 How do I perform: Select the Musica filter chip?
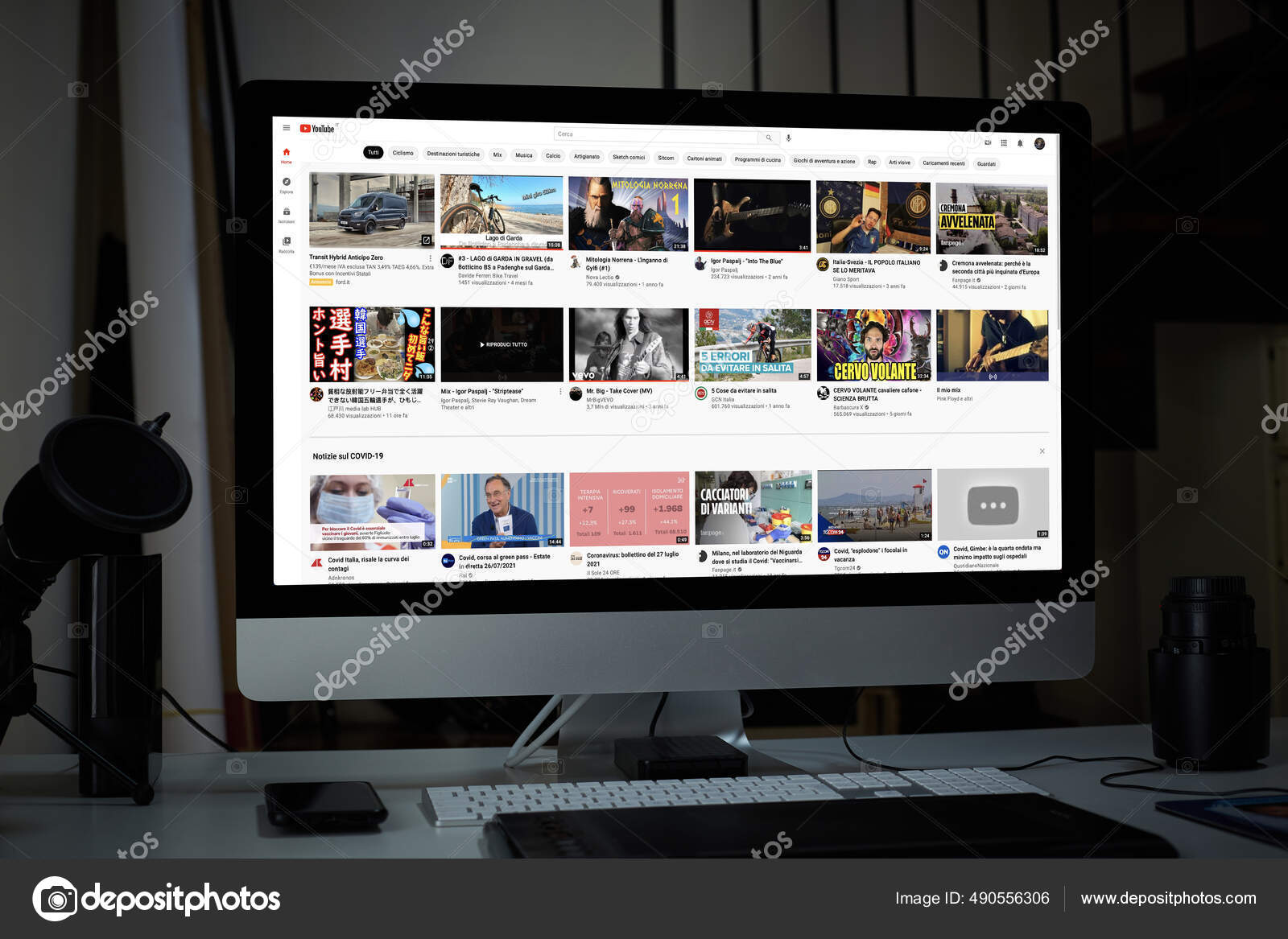point(524,156)
